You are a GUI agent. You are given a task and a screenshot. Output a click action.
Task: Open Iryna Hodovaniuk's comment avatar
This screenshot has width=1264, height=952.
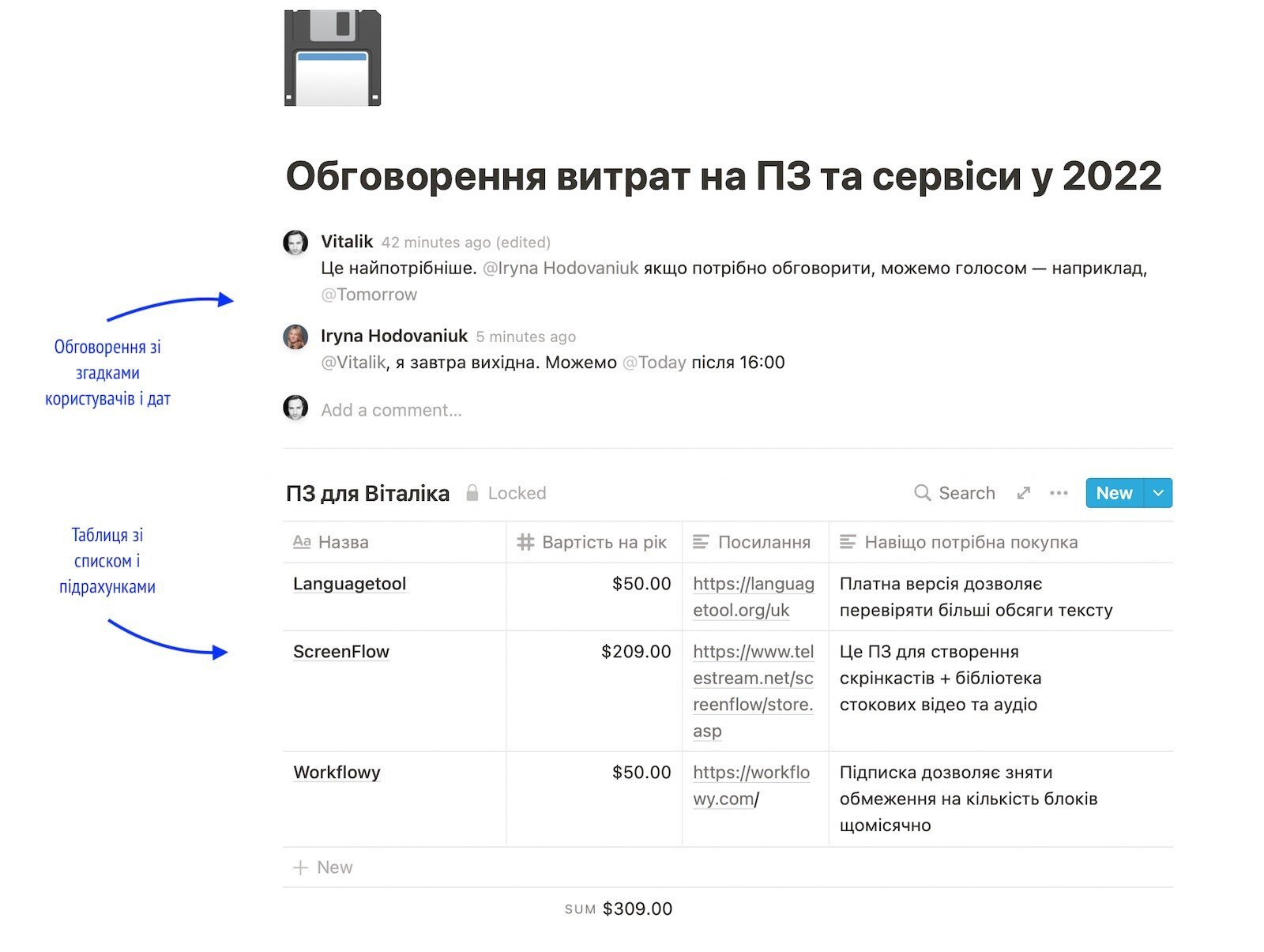coord(295,337)
